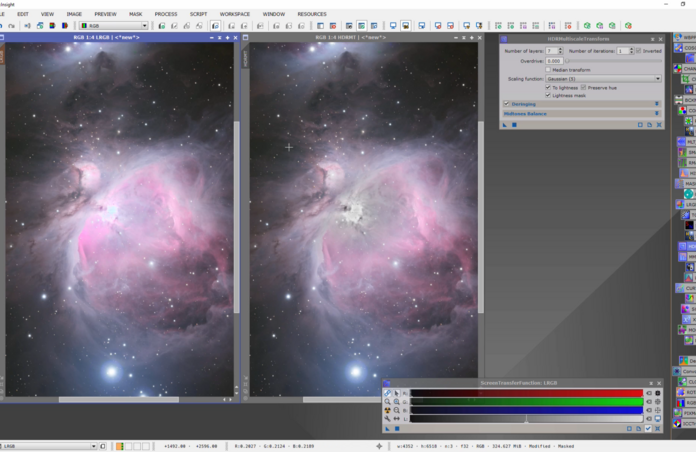The height and width of the screenshot is (452, 696).
Task: Click the monitor enable STF icon
Action: click(x=658, y=418)
